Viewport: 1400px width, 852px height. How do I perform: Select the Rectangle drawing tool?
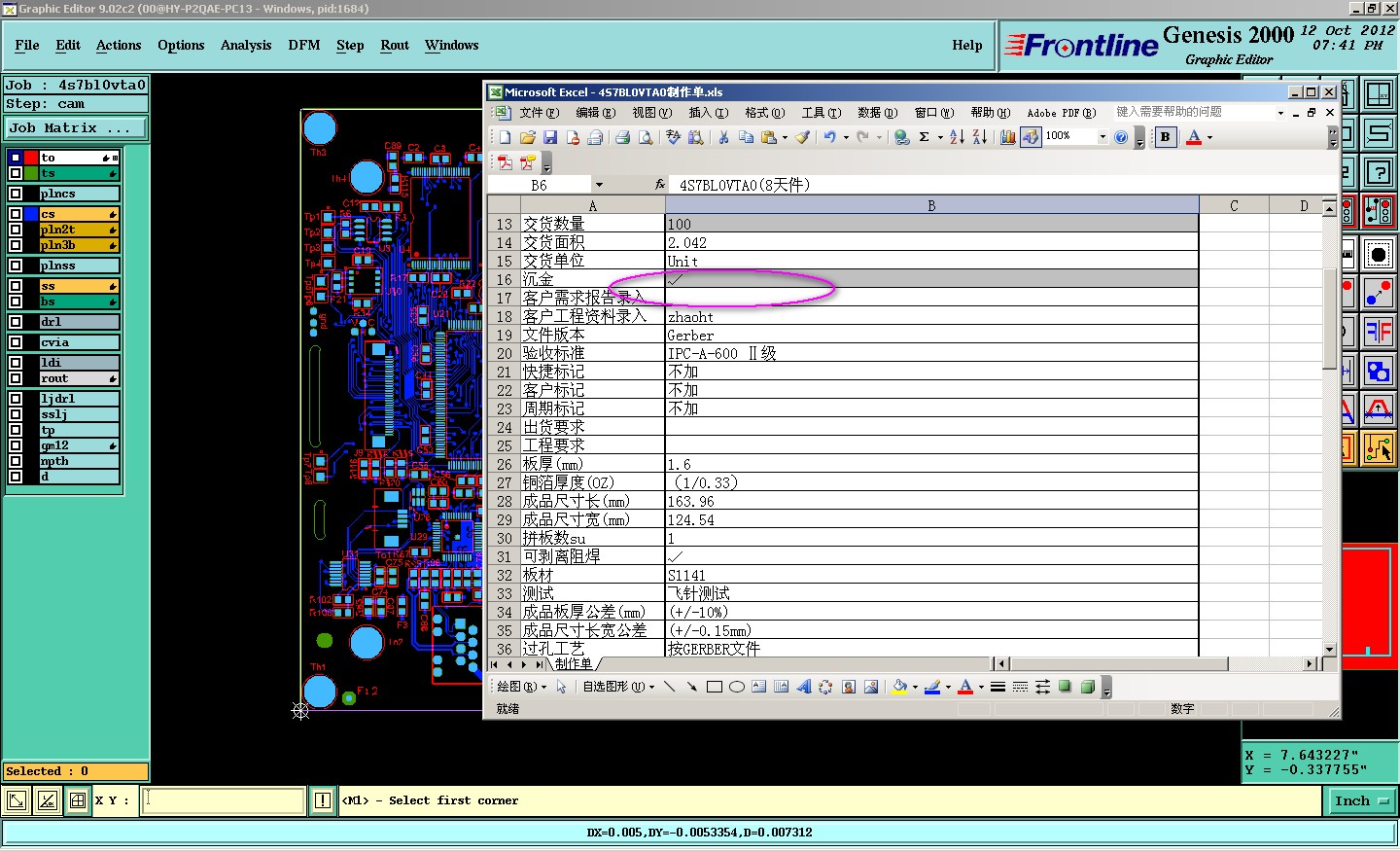pos(715,687)
